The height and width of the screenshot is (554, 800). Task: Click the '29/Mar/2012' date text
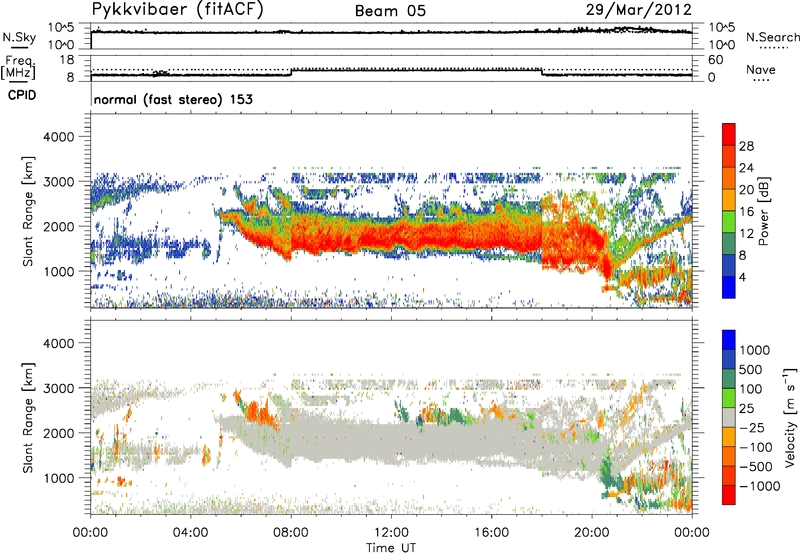pos(638,10)
